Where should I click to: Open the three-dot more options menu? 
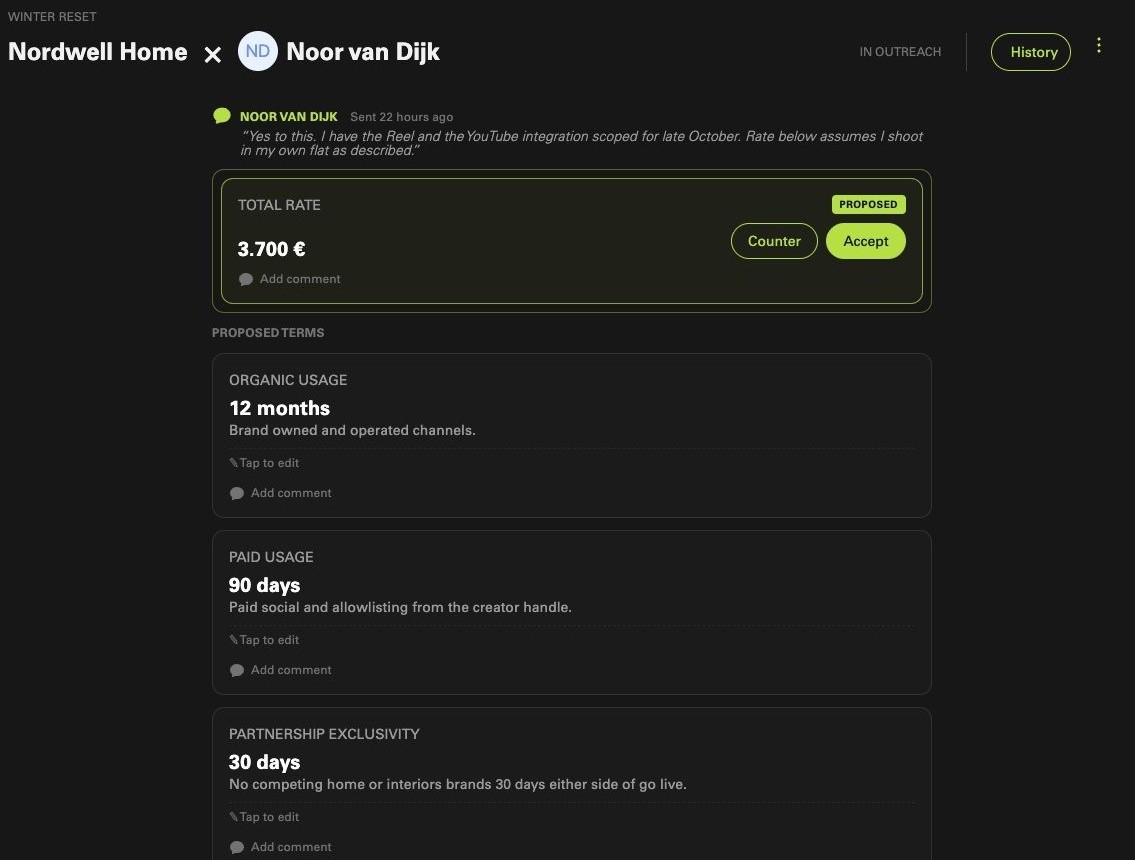1099,45
